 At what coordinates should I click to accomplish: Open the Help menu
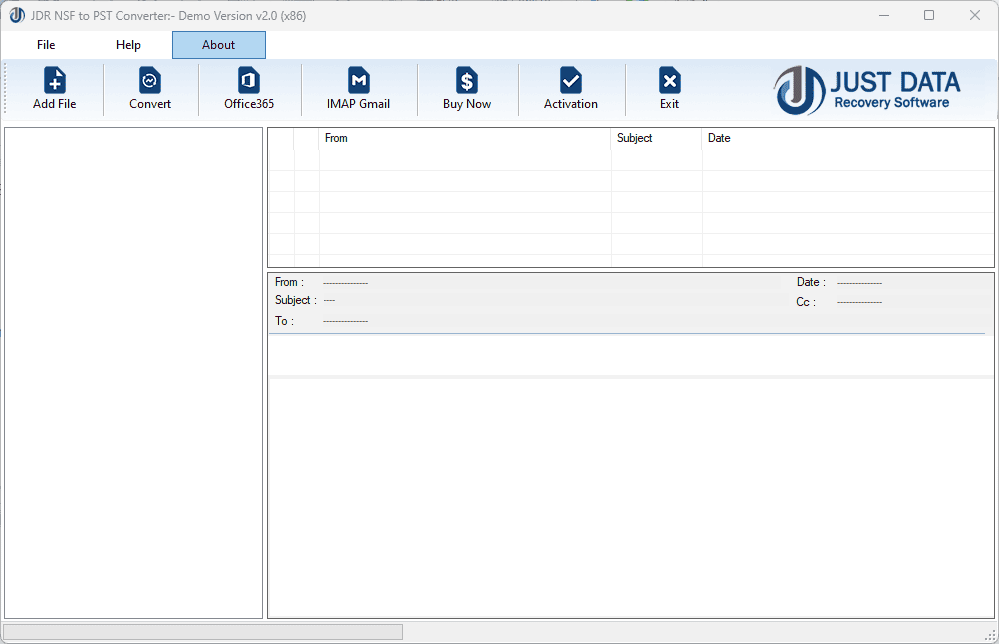(x=128, y=44)
